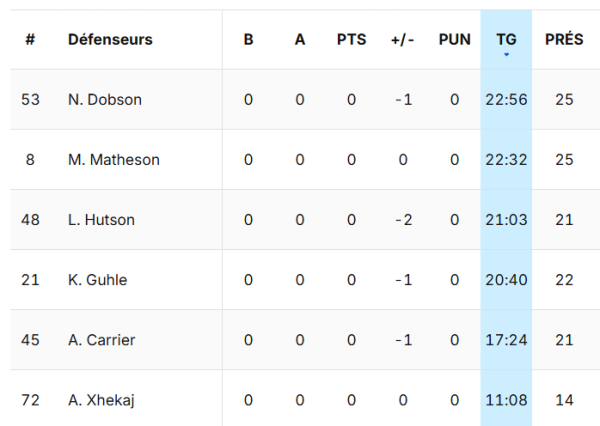
Task: Select the B goals column header
Action: 248,40
